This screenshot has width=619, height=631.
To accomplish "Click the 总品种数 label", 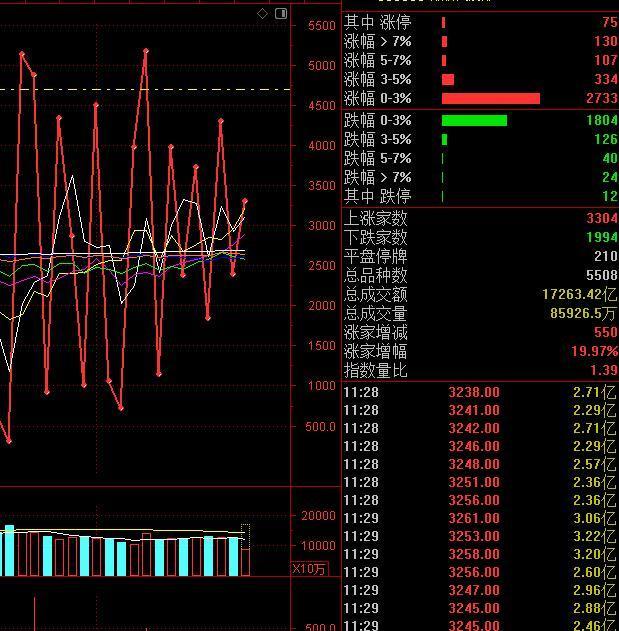I will click(376, 276).
